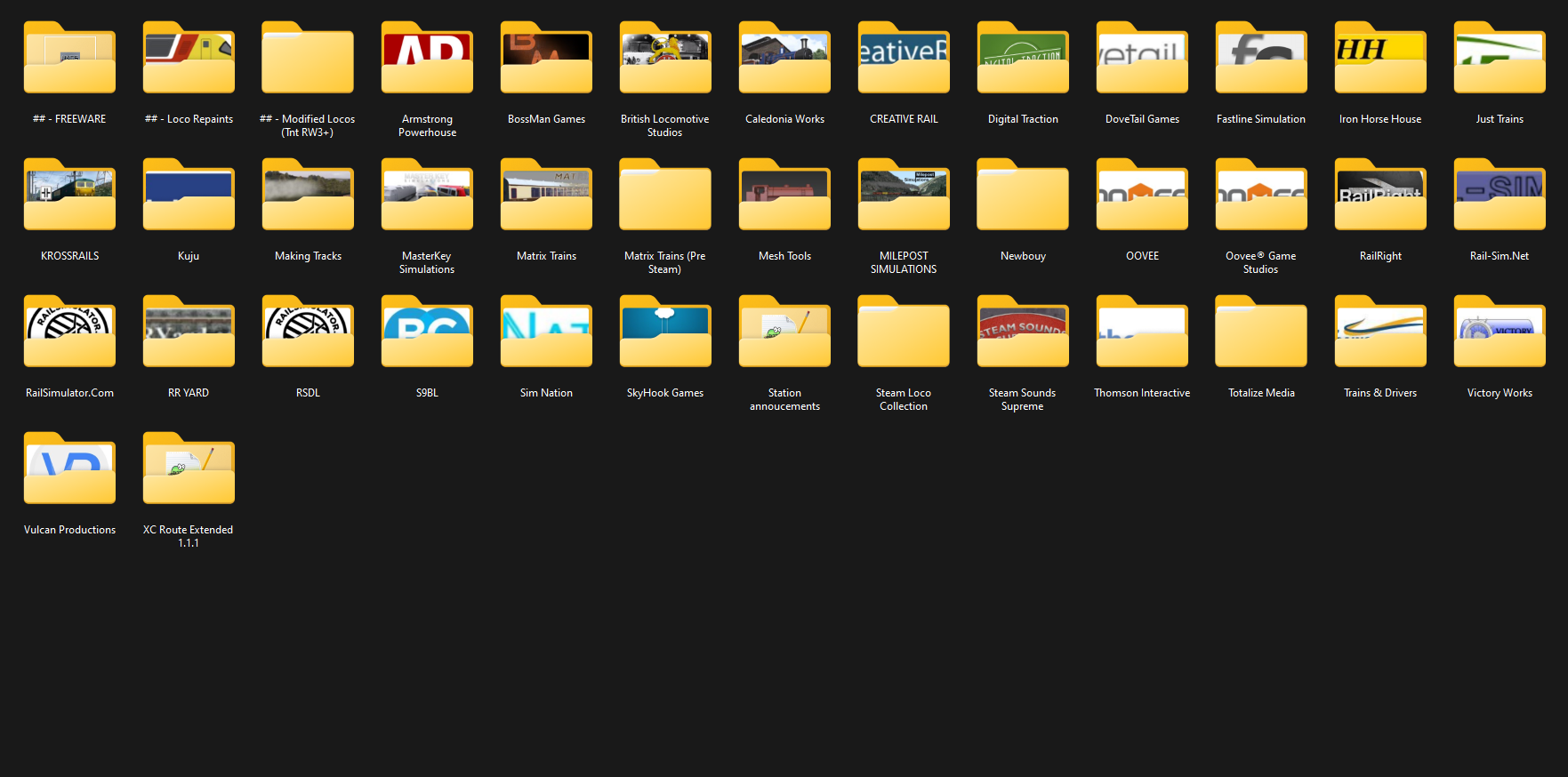Click the Sim Nation folder thumbnail
Image resolution: width=1568 pixels, height=777 pixels.
coord(546,332)
